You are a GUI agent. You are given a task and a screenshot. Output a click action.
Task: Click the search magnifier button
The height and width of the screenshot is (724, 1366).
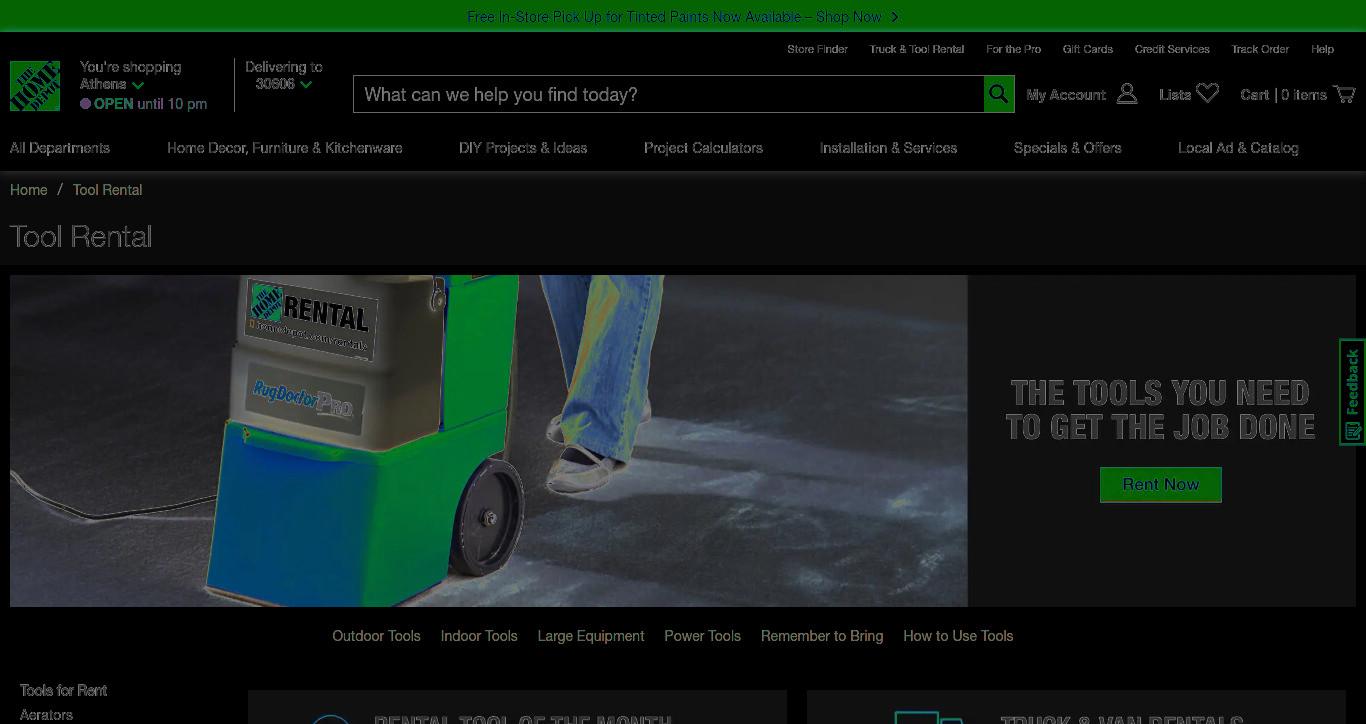[999, 94]
